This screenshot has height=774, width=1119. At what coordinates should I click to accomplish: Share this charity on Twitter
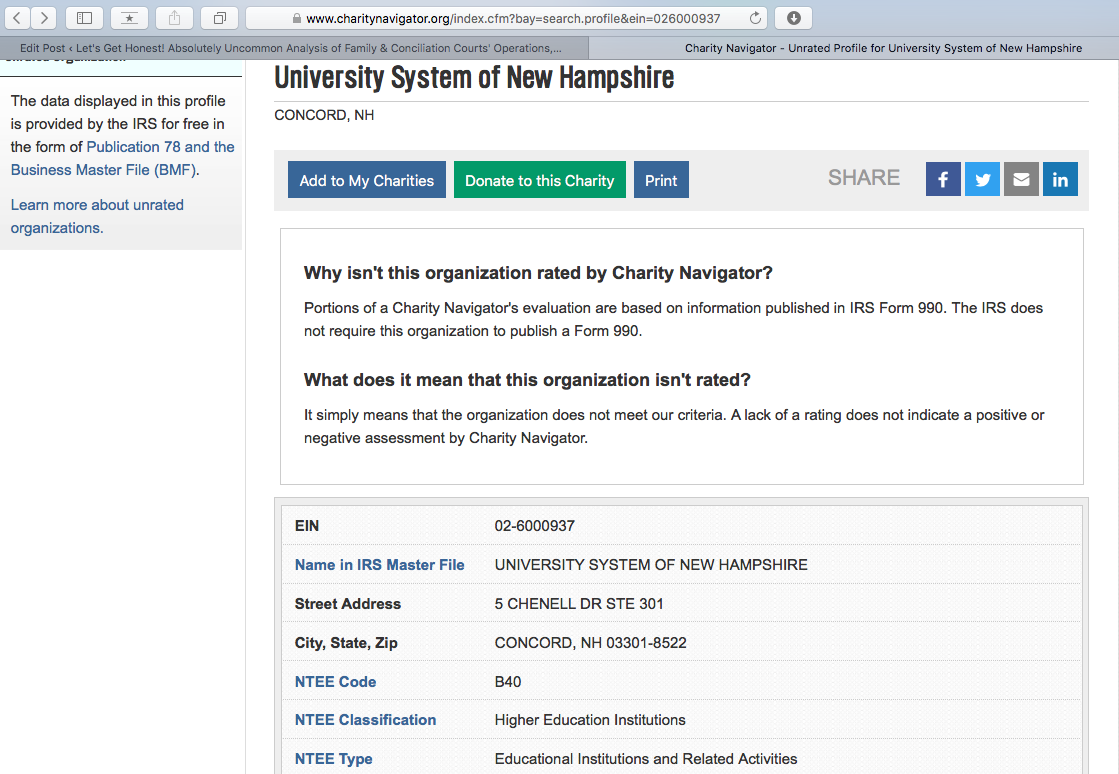pos(982,180)
